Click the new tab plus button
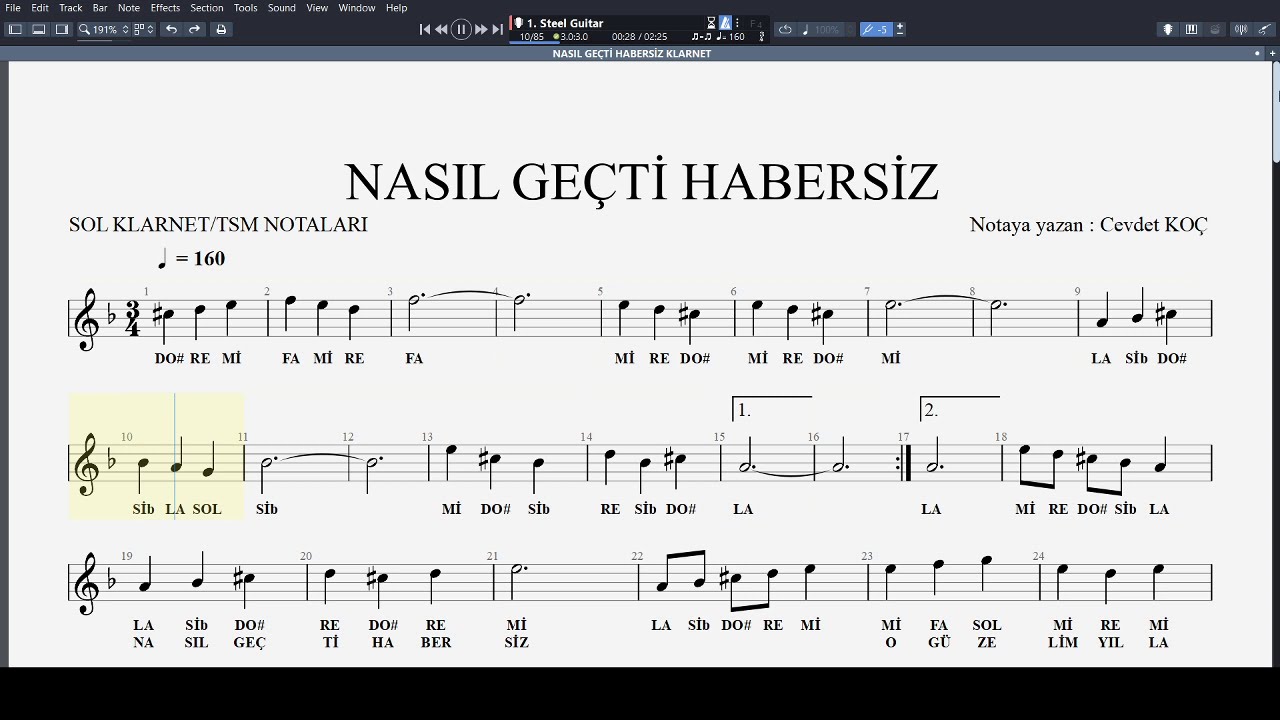Viewport: 1280px width, 720px height. 1271,54
